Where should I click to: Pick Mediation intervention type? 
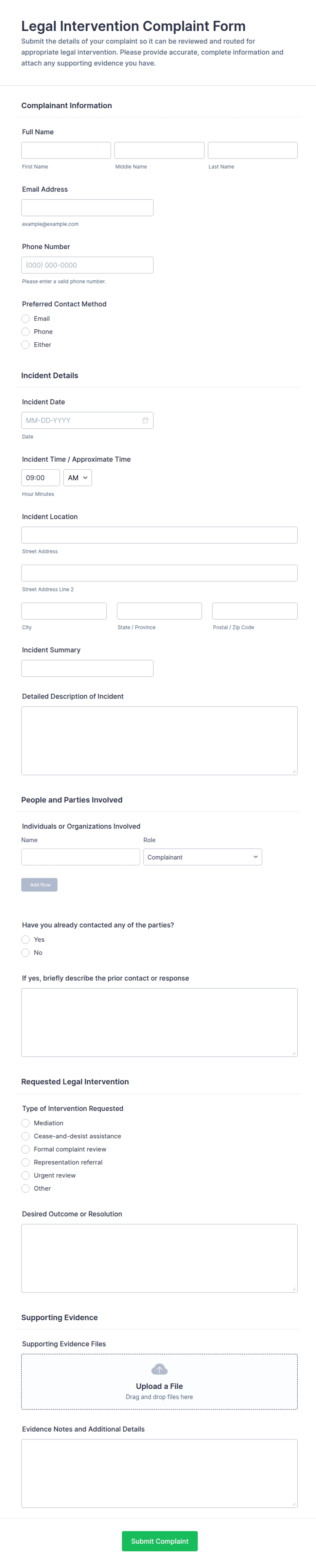[x=25, y=1123]
